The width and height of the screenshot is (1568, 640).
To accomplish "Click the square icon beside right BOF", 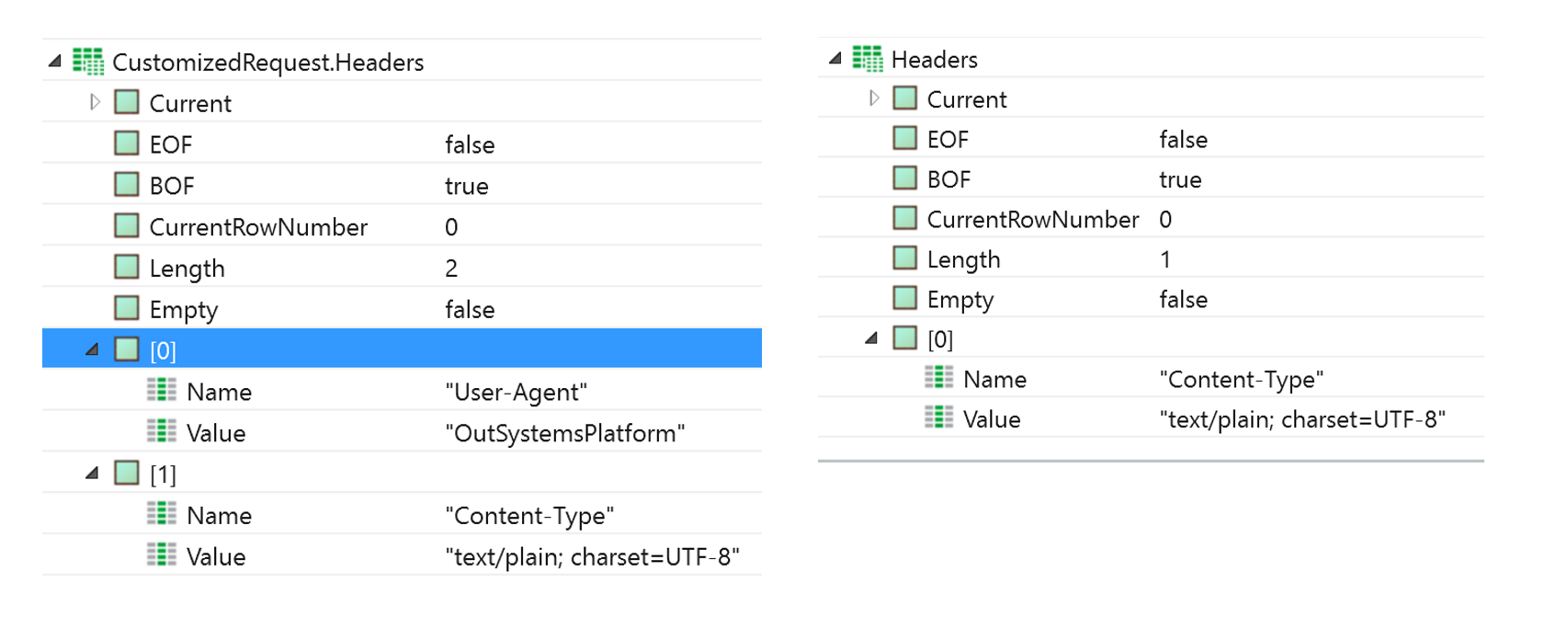I will (905, 178).
